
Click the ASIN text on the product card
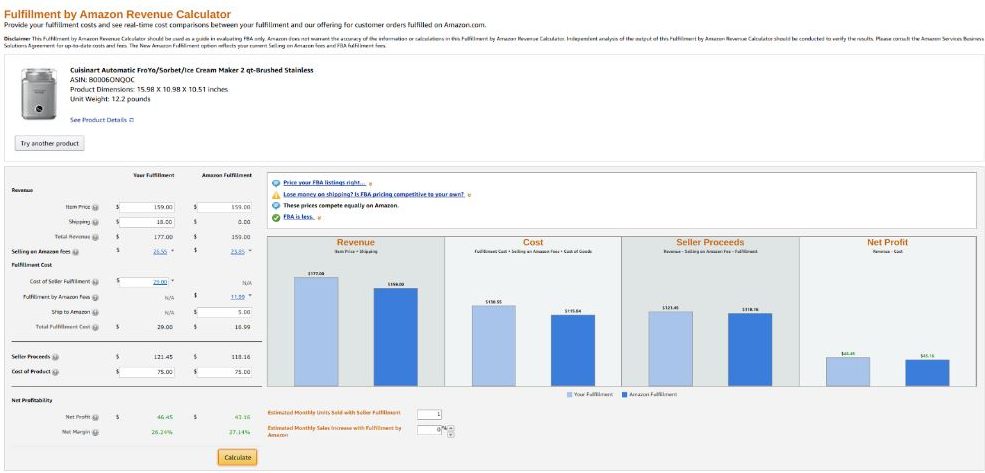click(102, 80)
